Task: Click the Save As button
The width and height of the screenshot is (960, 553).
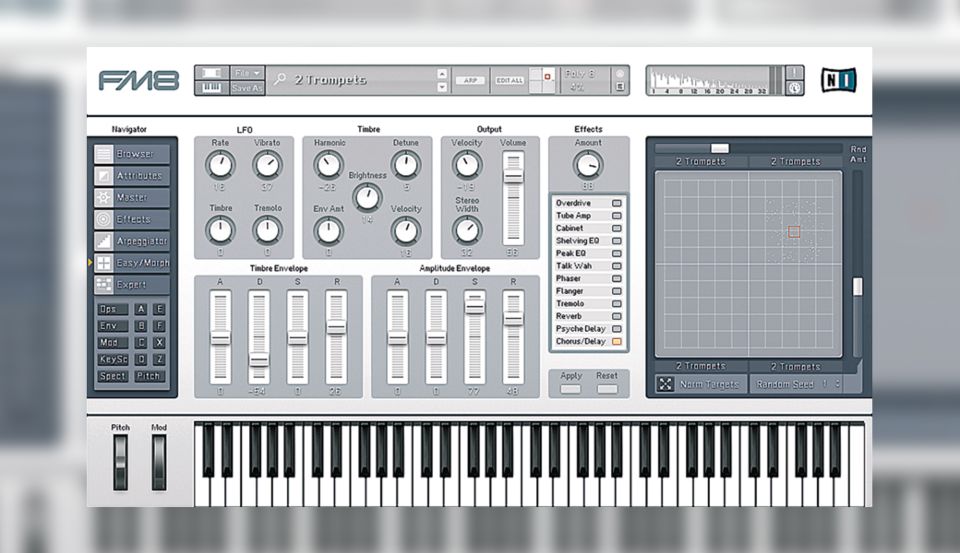Action: [x=247, y=88]
